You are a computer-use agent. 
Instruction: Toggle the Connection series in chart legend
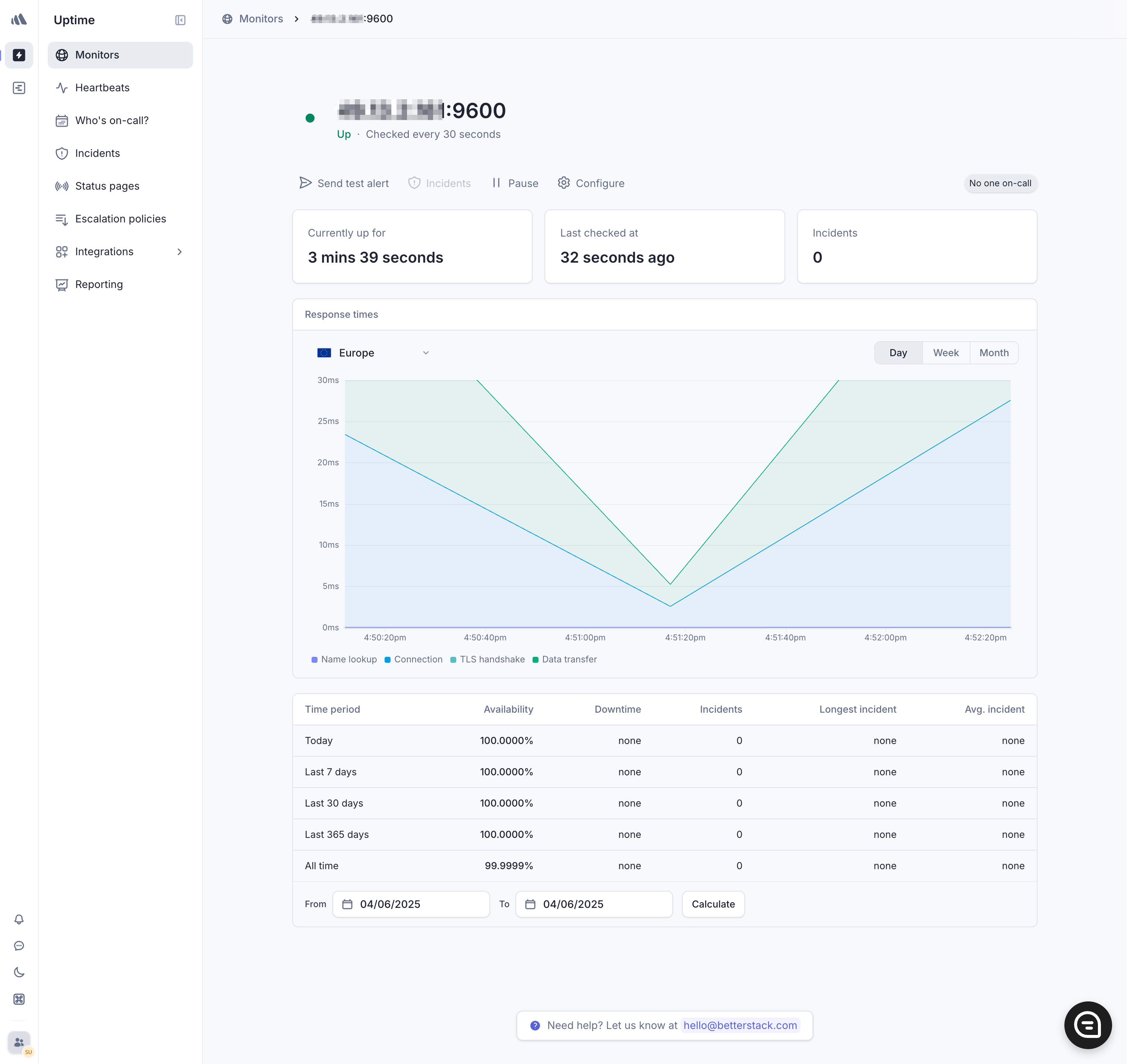click(x=414, y=659)
